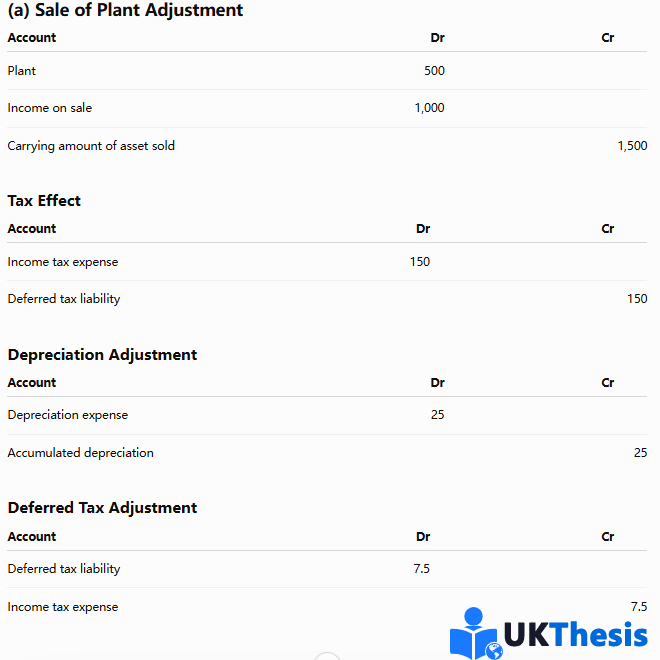Image resolution: width=660 pixels, height=660 pixels.
Task: Click the Cr column header in Depreciation table
Action: pyautogui.click(x=607, y=383)
